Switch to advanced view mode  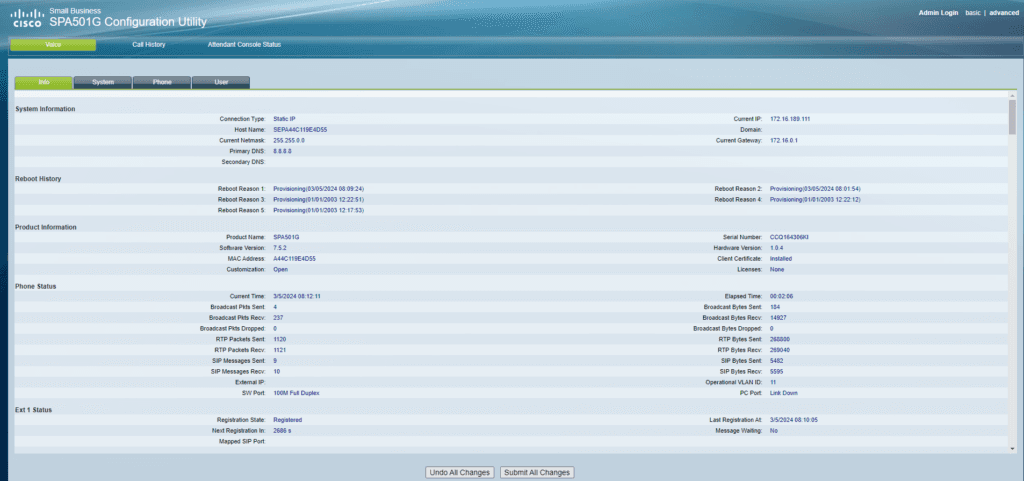pos(1002,12)
